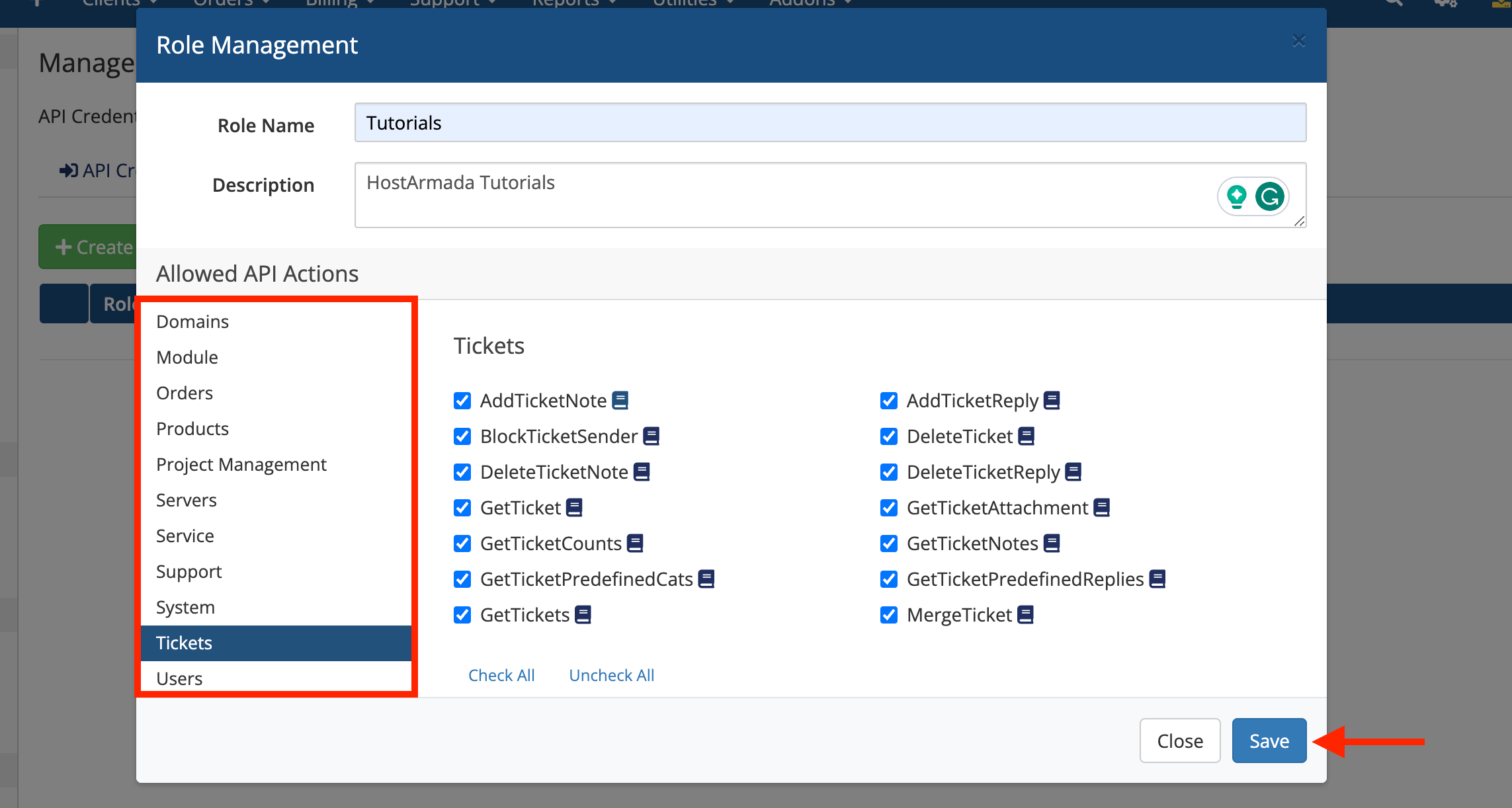Open AddTicketNote documentation book icon
The width and height of the screenshot is (1512, 808).
click(x=620, y=401)
